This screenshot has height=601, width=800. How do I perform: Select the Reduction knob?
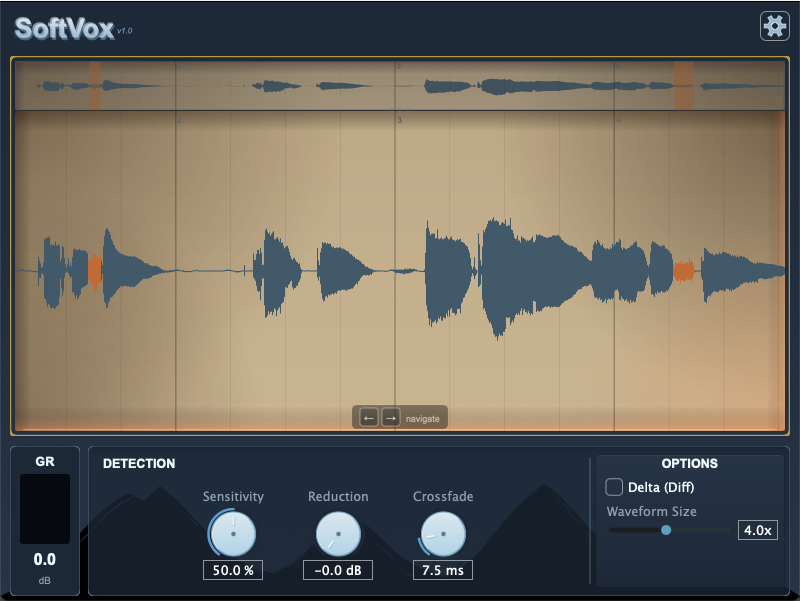[x=337, y=535]
